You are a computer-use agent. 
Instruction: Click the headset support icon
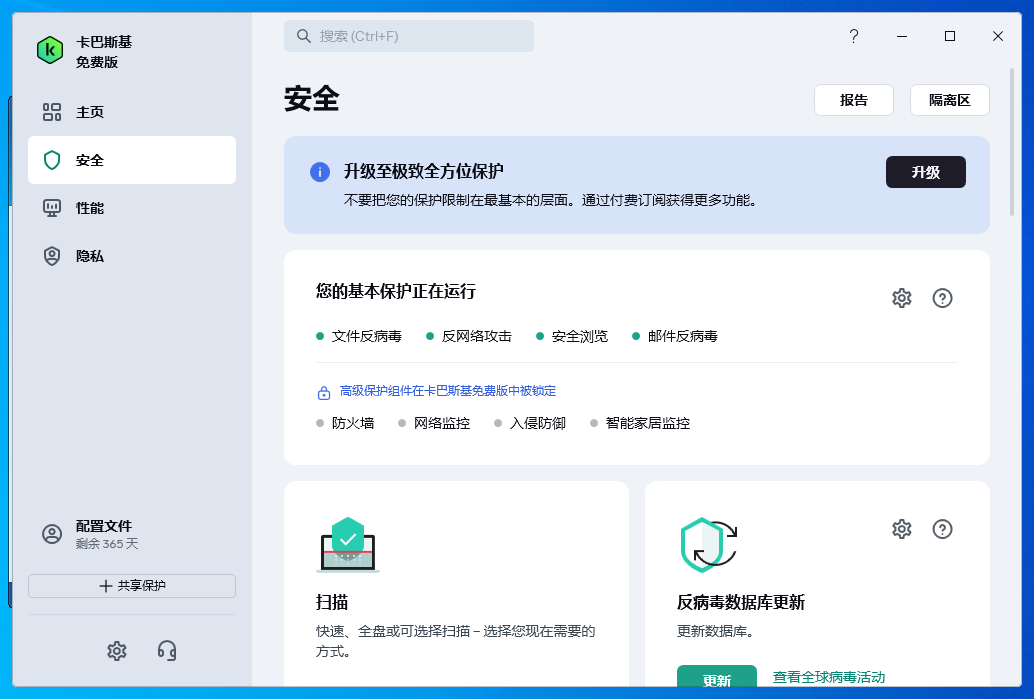click(x=166, y=651)
